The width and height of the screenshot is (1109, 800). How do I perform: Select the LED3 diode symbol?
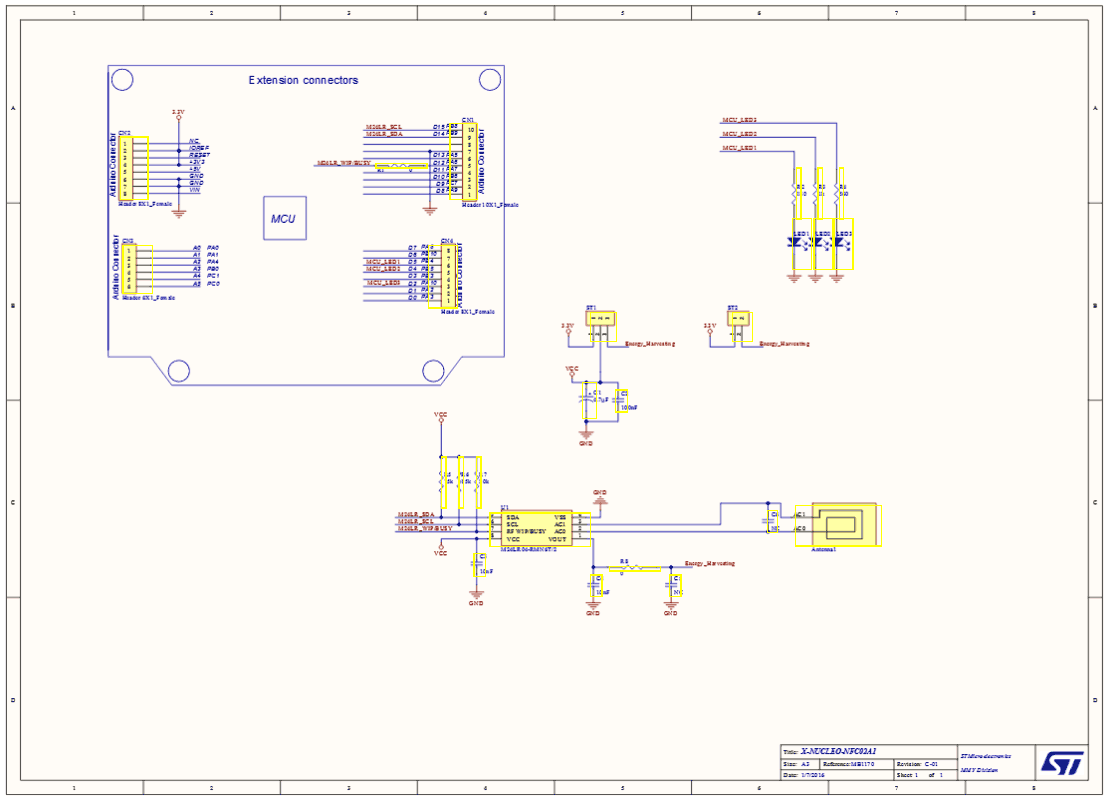pos(844,243)
